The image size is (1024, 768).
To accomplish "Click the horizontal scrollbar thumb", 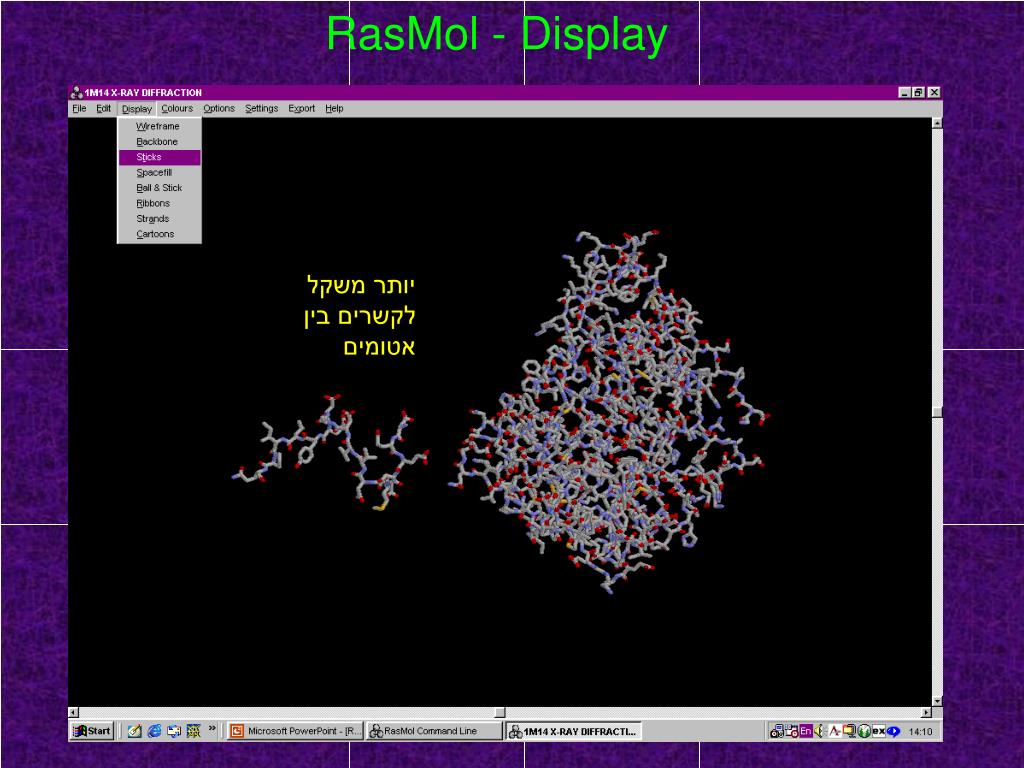I will click(500, 712).
